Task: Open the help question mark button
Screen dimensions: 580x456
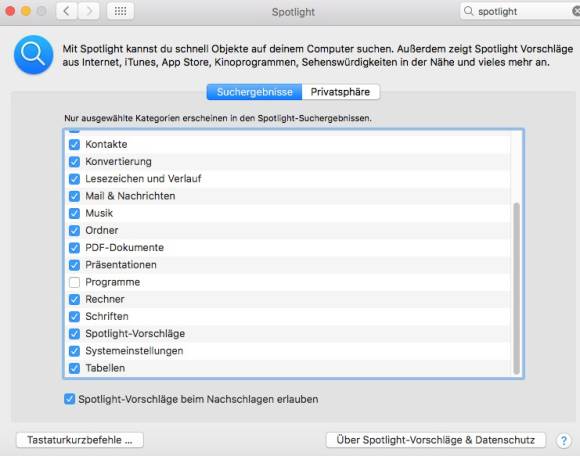Action: click(x=564, y=440)
